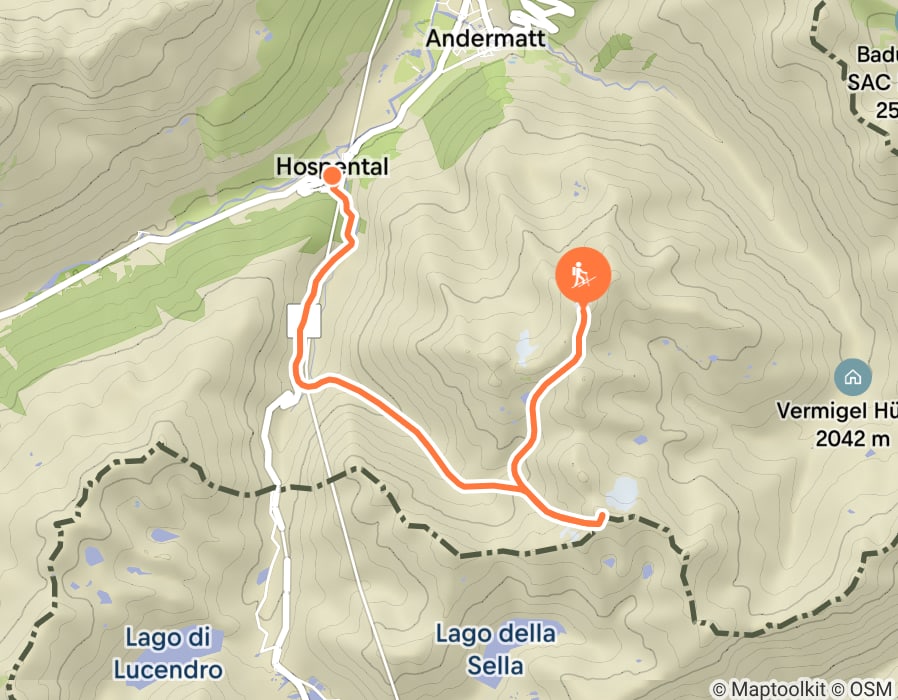Select the Lago della Sella label
The width and height of the screenshot is (898, 700).
tap(495, 650)
